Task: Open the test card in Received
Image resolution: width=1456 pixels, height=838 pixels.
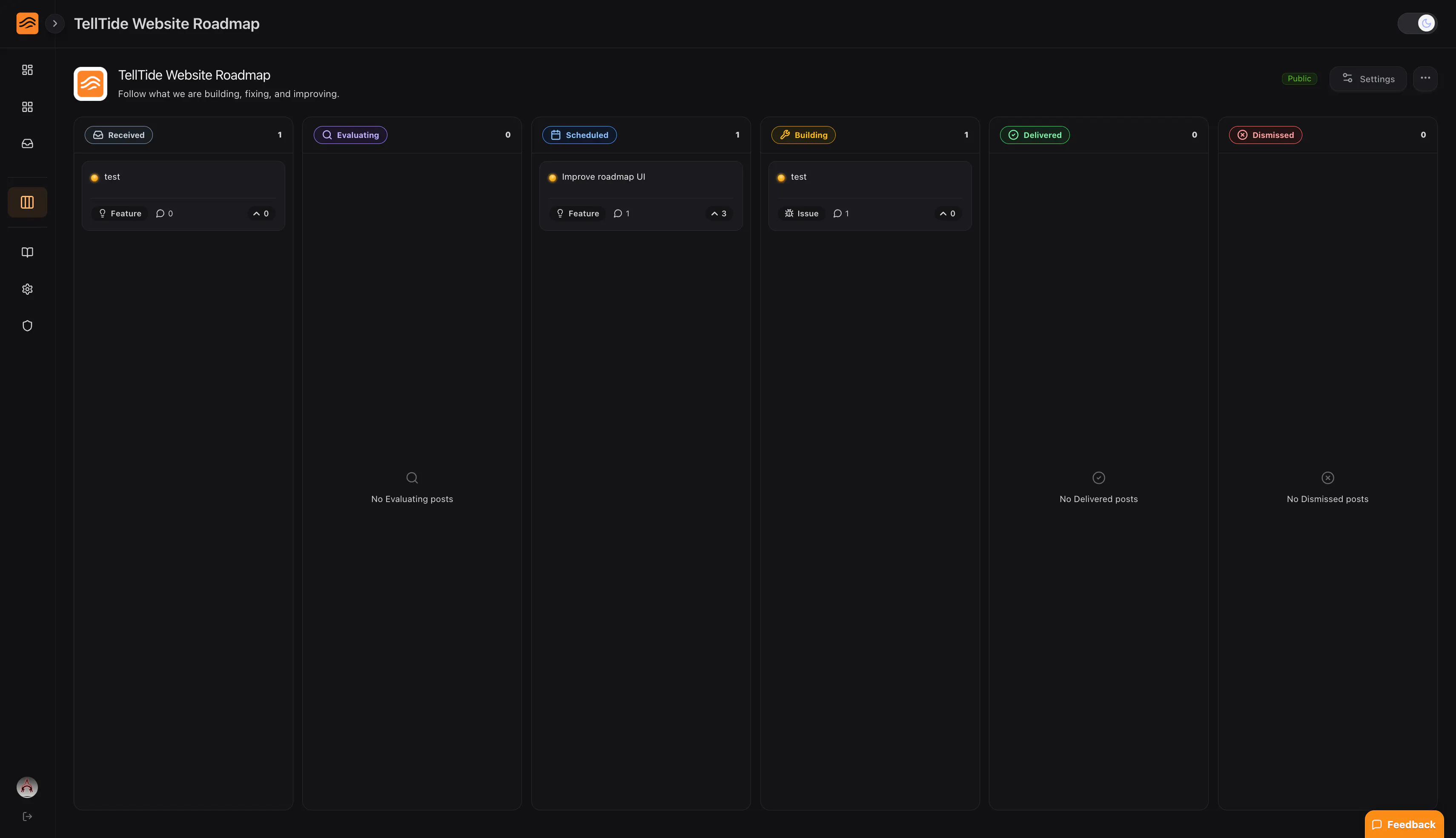Action: [x=183, y=196]
